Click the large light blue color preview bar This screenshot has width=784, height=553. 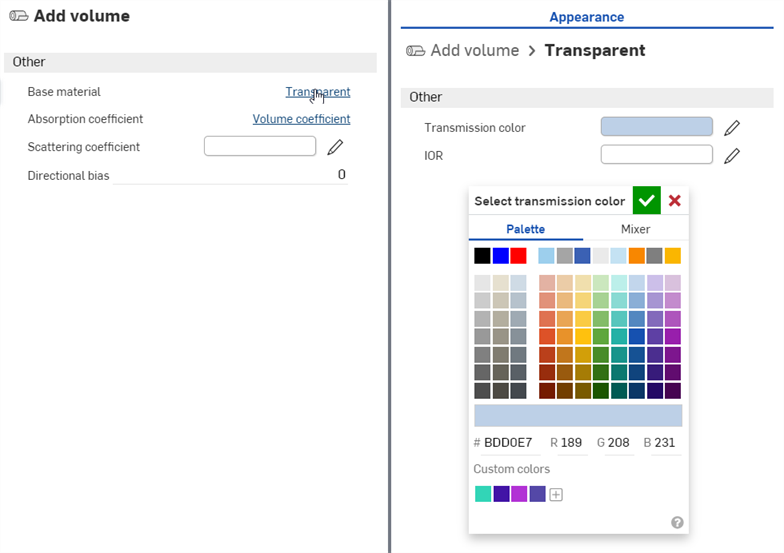(578, 416)
